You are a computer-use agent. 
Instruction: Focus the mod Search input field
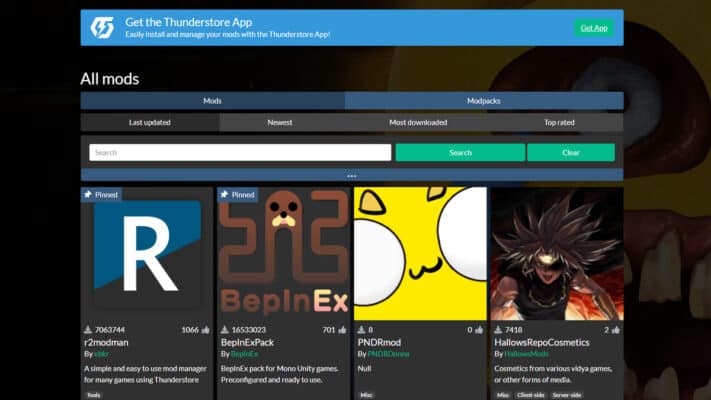coord(240,153)
